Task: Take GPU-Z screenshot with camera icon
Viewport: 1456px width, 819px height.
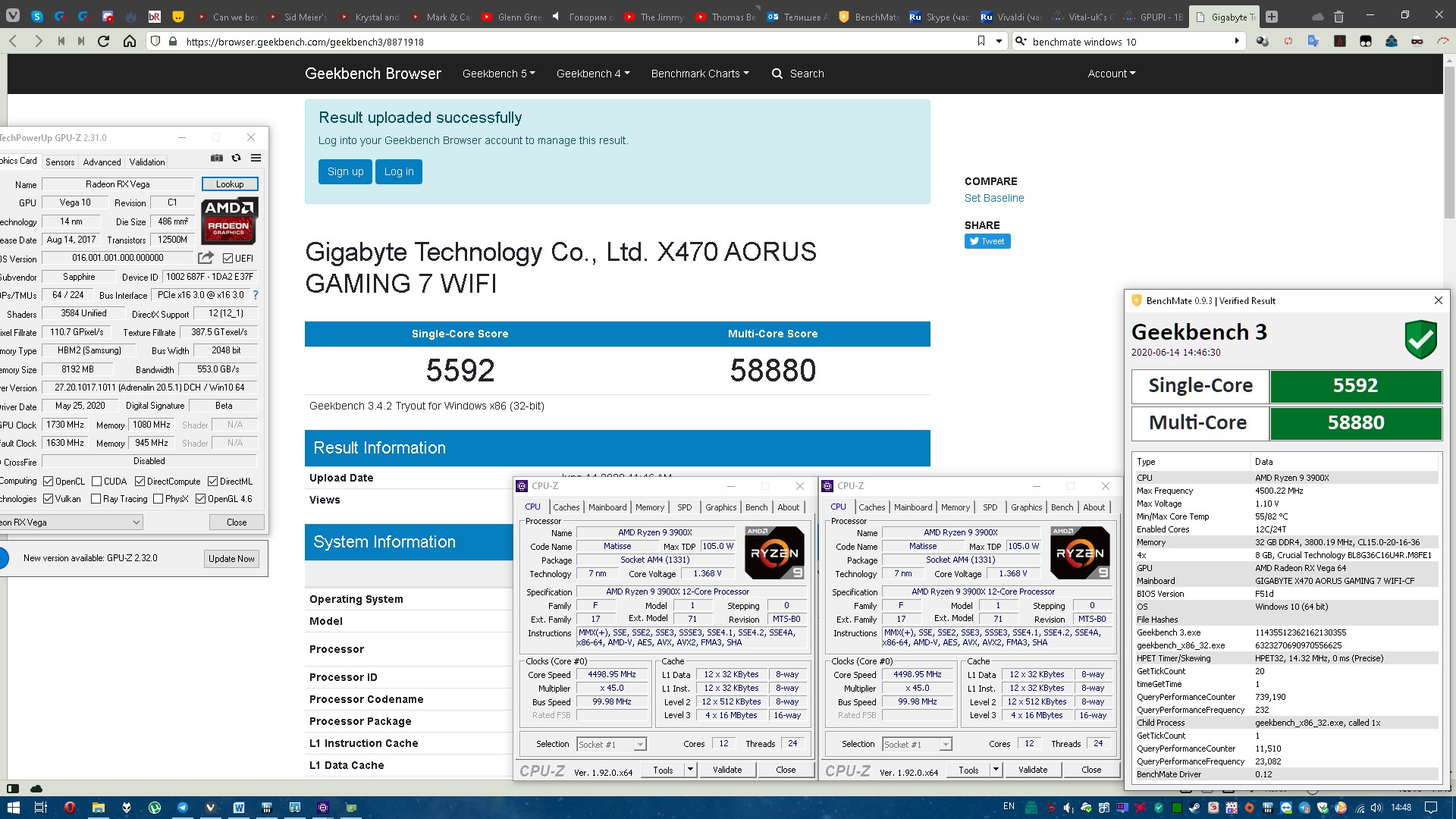Action: tap(217, 158)
